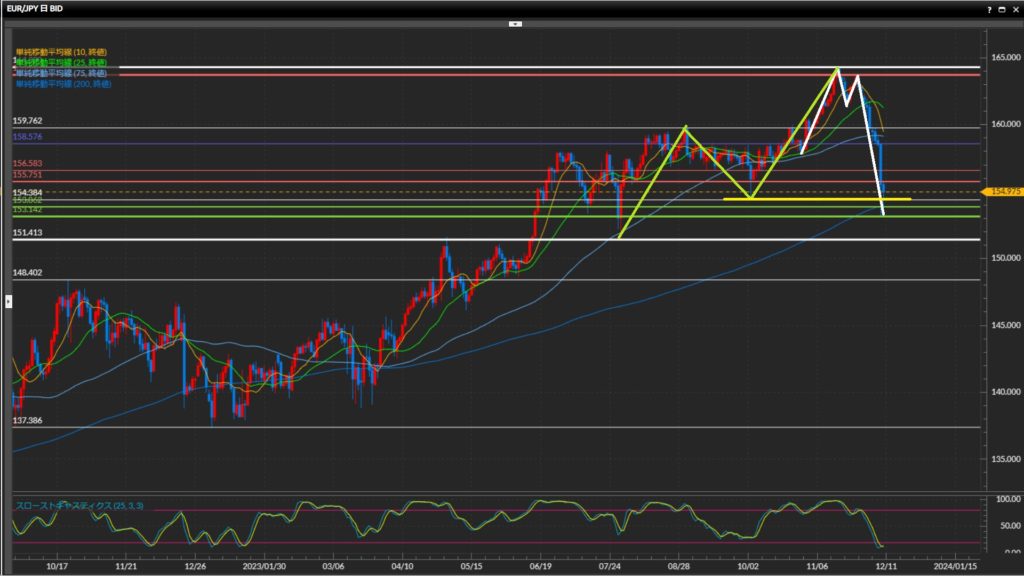Expand the top toolbar dropdown arrow
This screenshot has width=1024, height=576.
[515, 22]
